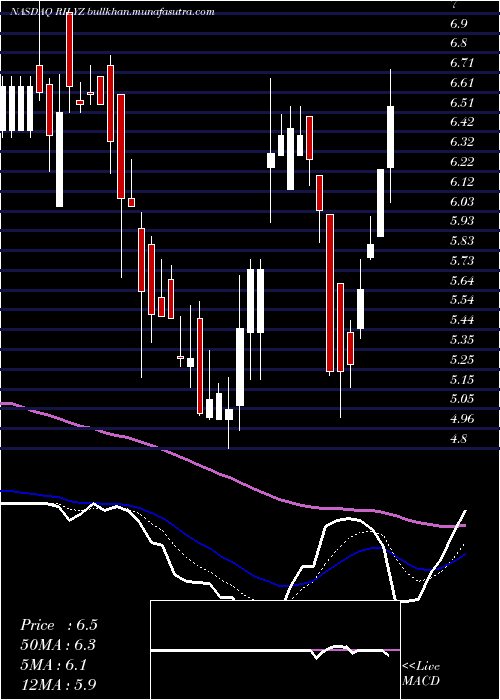
Task: Click the Price : 6.5 readout
Action: pos(58,625)
